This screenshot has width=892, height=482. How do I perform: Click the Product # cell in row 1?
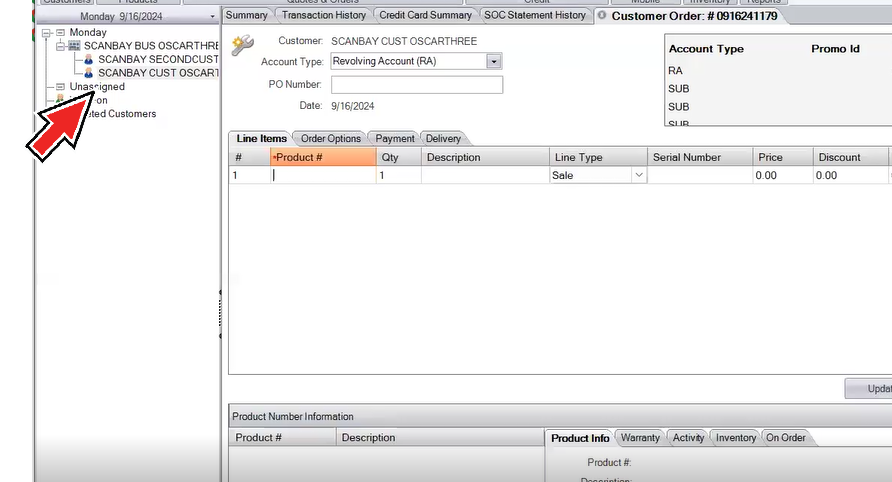pos(322,175)
